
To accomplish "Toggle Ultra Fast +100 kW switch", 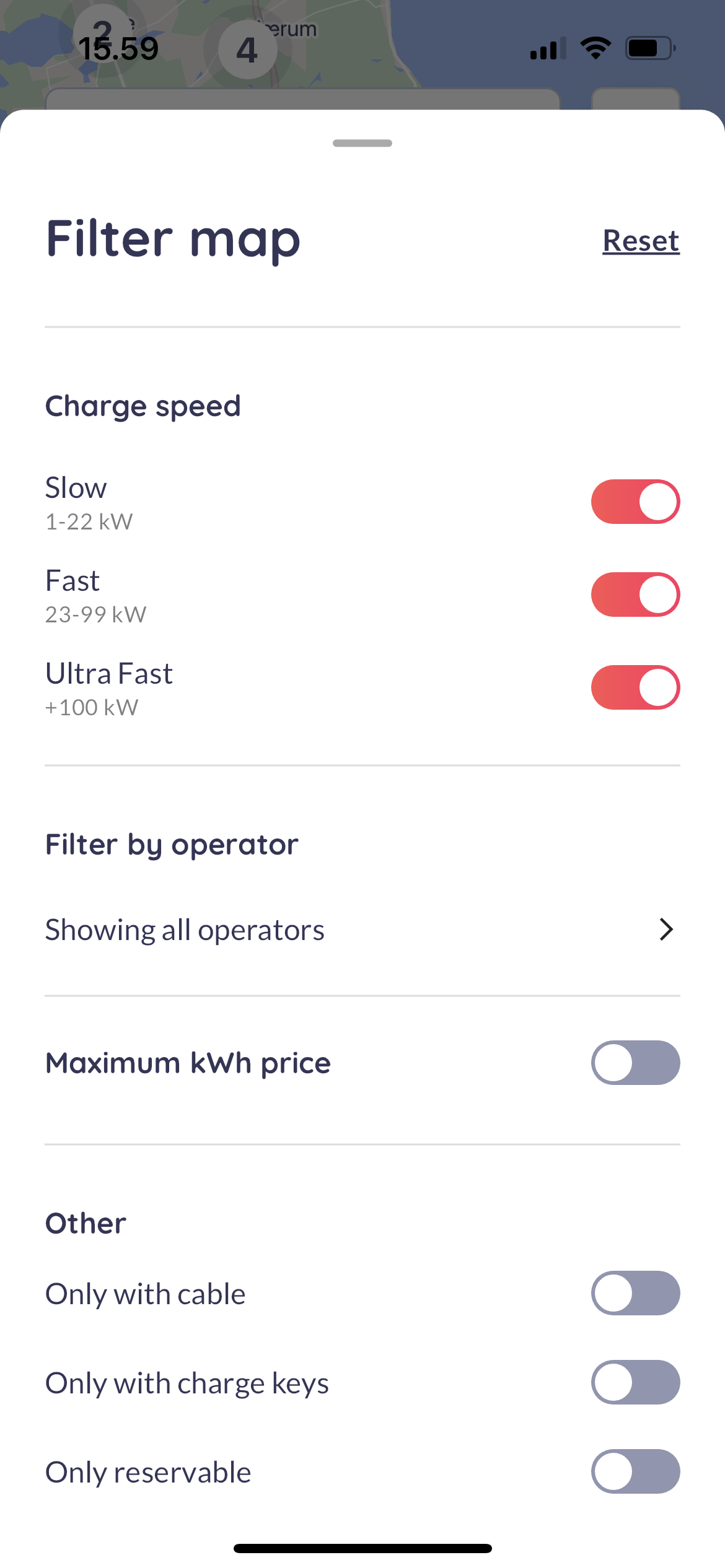I will coord(635,687).
